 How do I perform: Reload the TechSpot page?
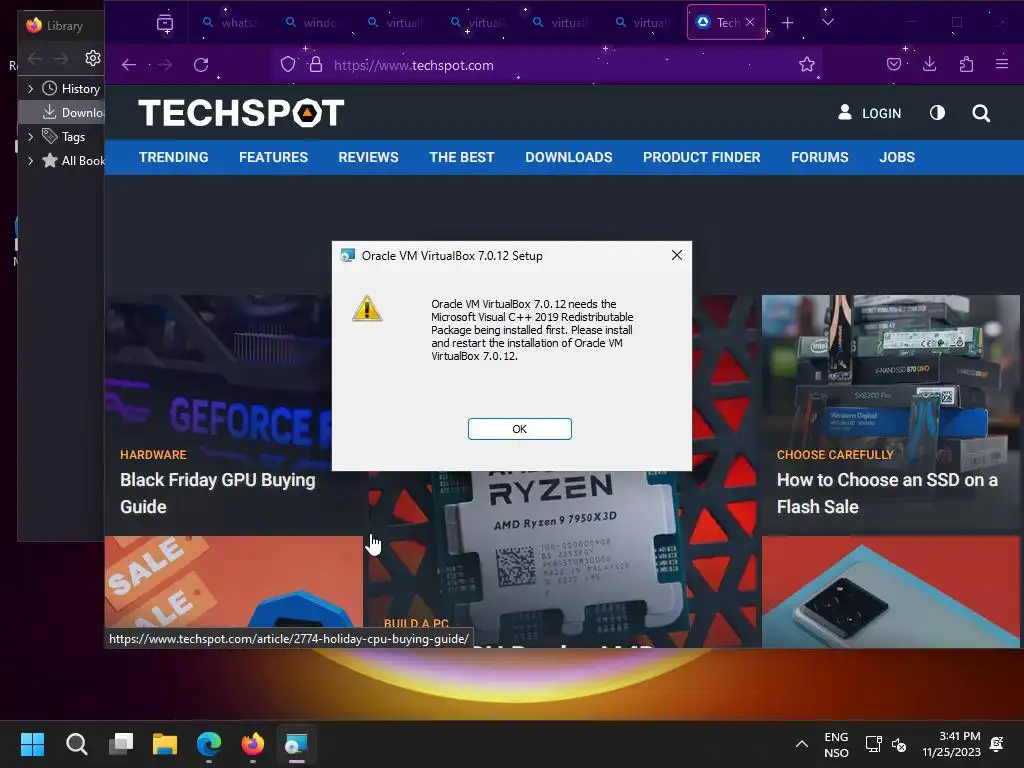201,65
